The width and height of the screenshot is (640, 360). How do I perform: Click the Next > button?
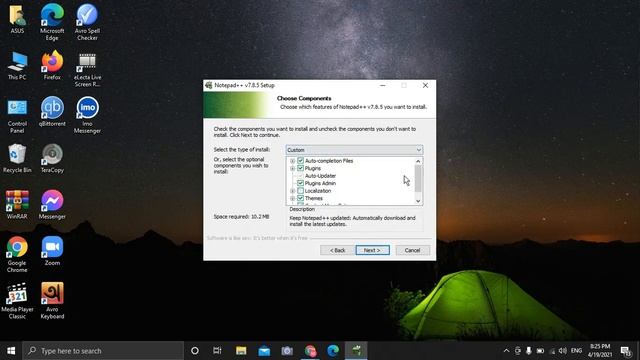[x=372, y=250]
